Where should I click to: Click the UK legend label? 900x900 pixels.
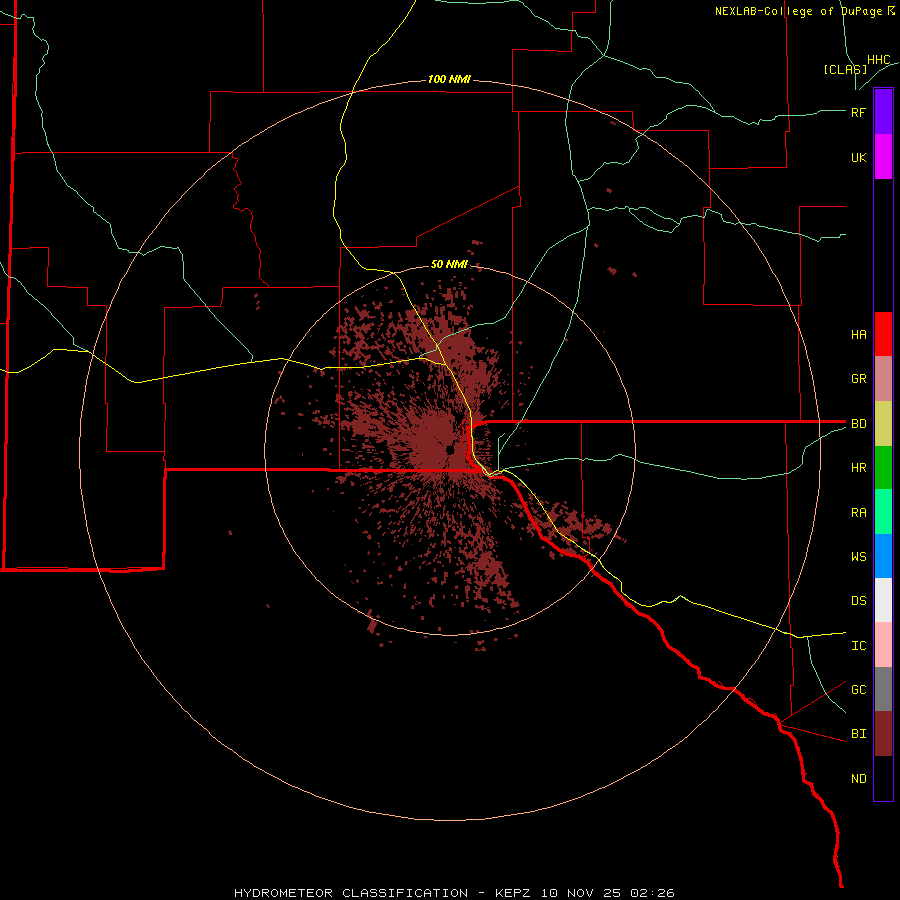858,157
